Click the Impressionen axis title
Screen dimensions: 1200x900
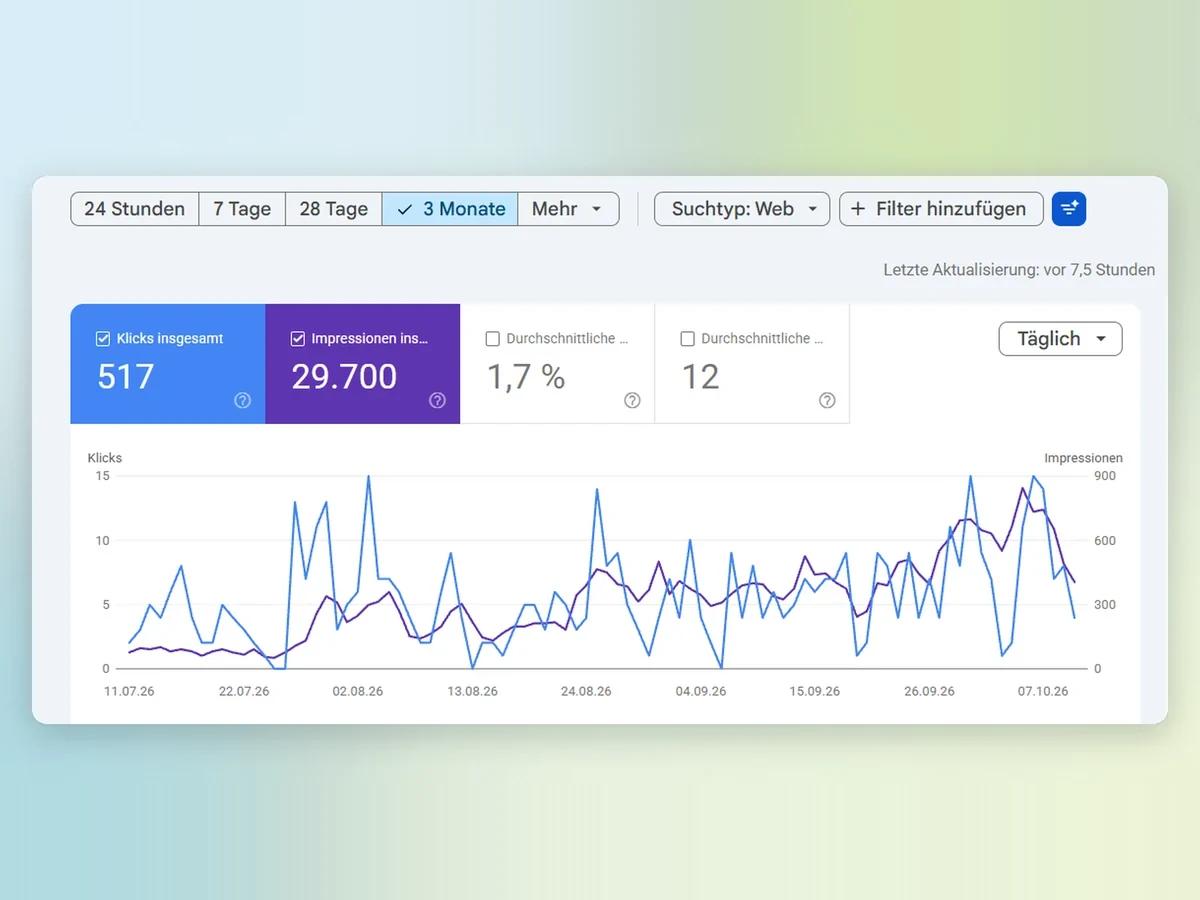pos(1083,458)
